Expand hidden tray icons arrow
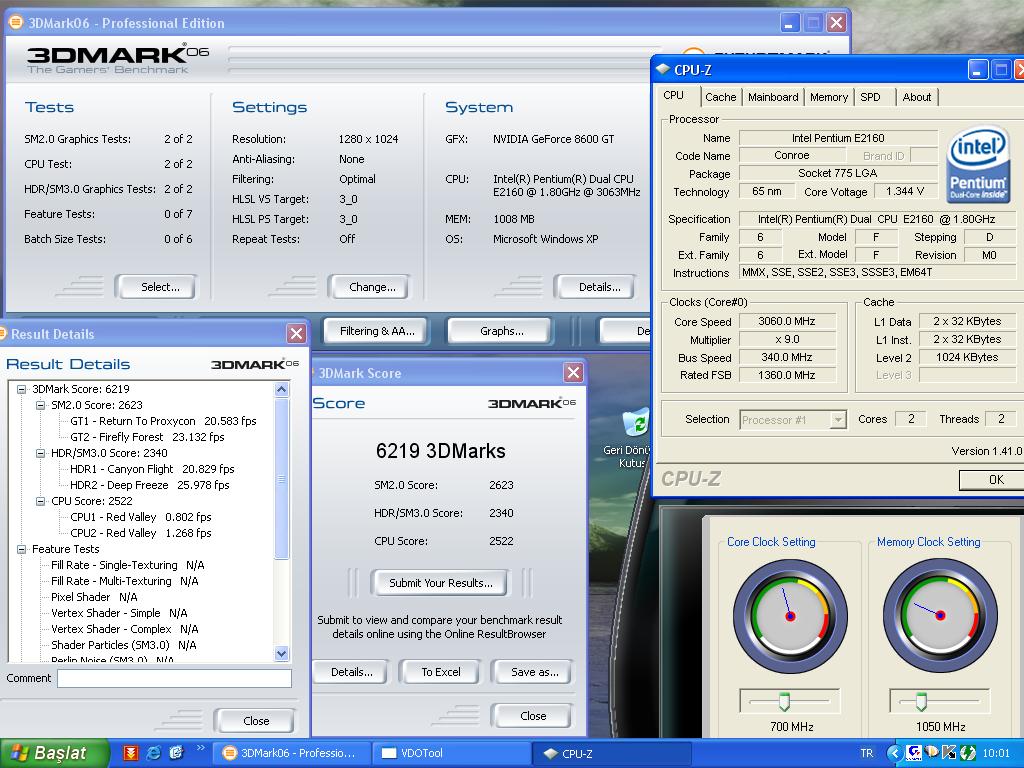 coord(894,753)
